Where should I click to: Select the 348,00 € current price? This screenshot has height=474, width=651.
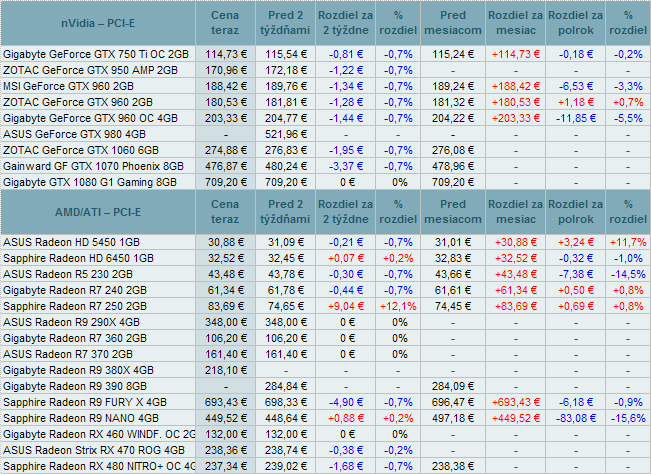226,322
